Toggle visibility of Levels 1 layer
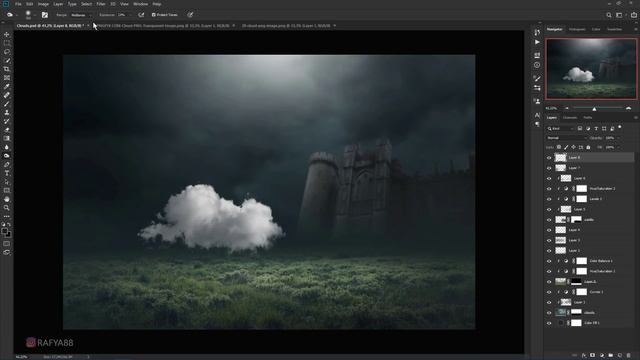The width and height of the screenshot is (640, 360). click(x=549, y=199)
